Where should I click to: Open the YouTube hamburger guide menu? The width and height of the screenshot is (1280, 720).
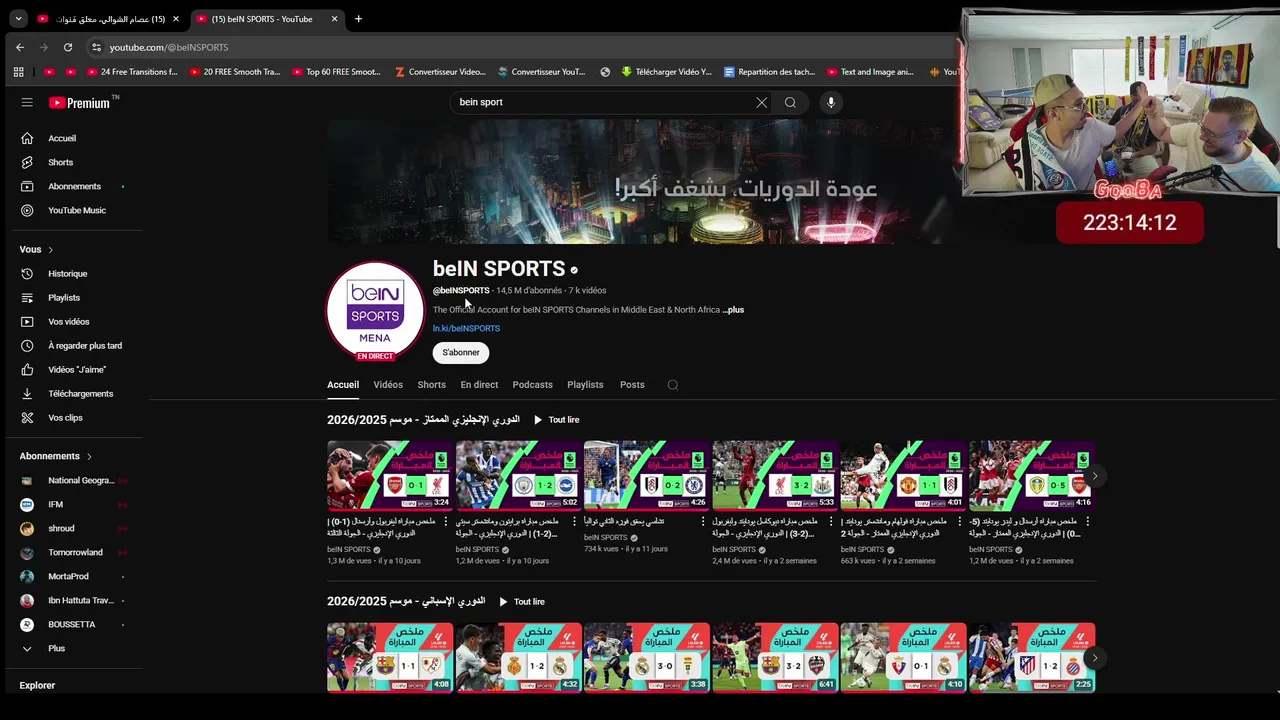27,102
